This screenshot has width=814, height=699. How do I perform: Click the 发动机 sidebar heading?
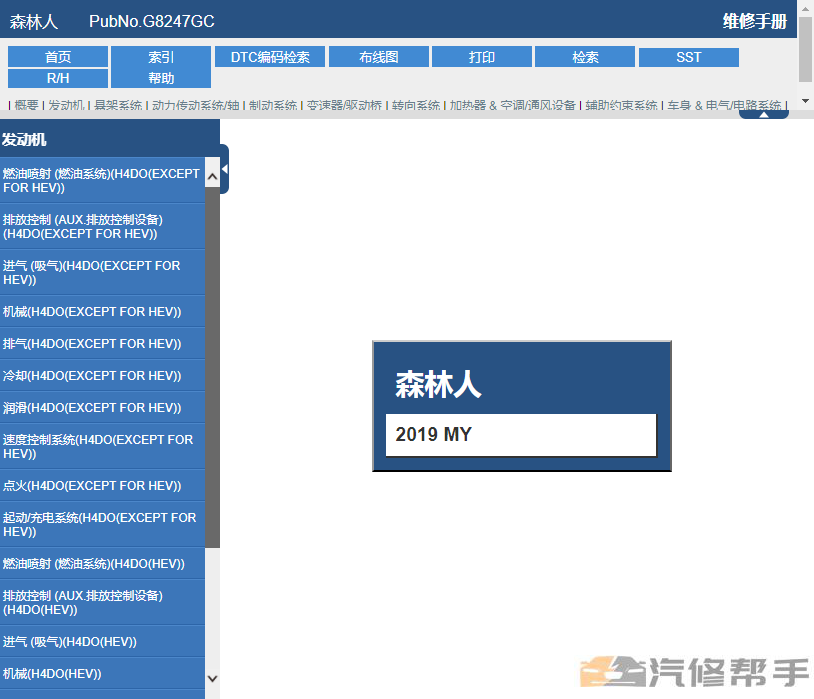pos(24,140)
